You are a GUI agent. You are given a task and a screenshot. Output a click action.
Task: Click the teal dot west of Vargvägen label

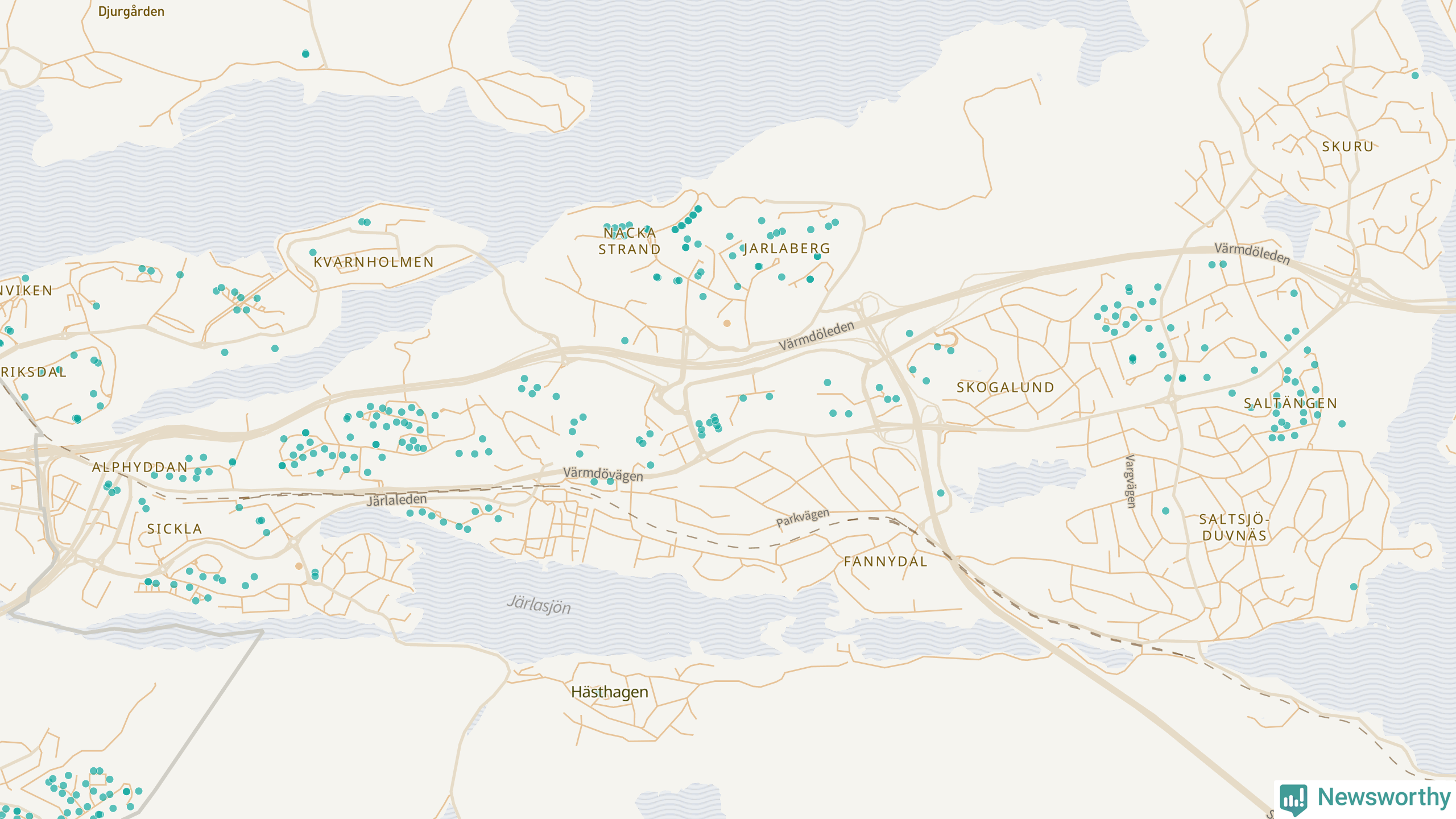941,493
